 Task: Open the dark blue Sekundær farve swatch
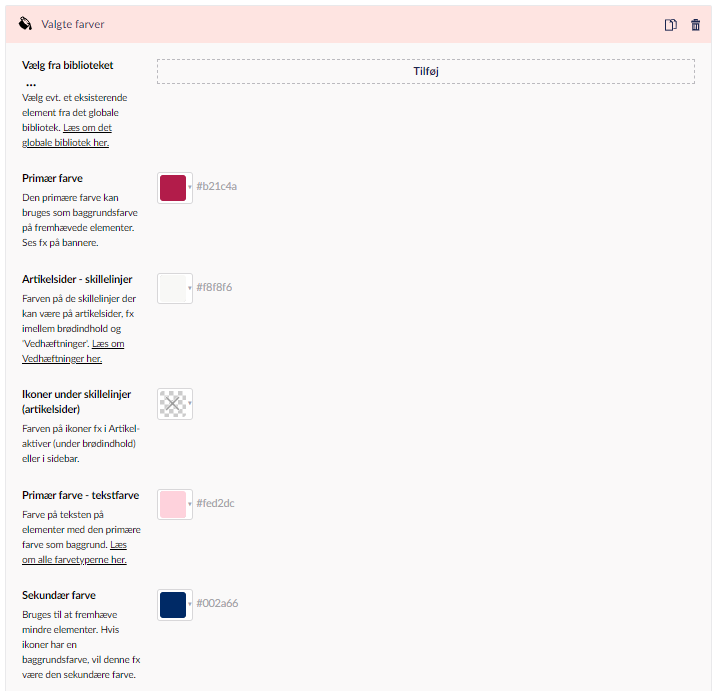(173, 604)
